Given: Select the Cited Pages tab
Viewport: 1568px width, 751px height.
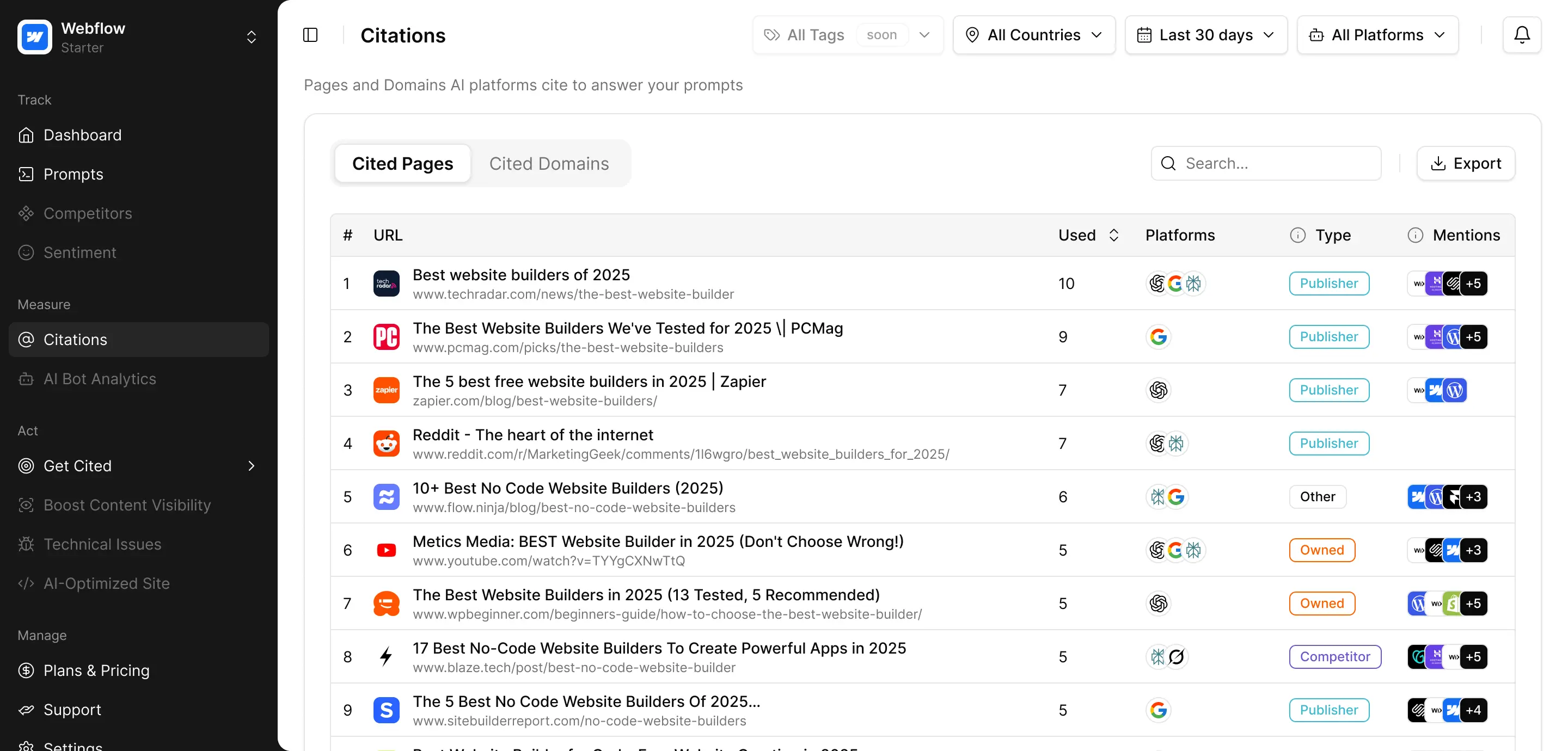Looking at the screenshot, I should click(x=402, y=163).
